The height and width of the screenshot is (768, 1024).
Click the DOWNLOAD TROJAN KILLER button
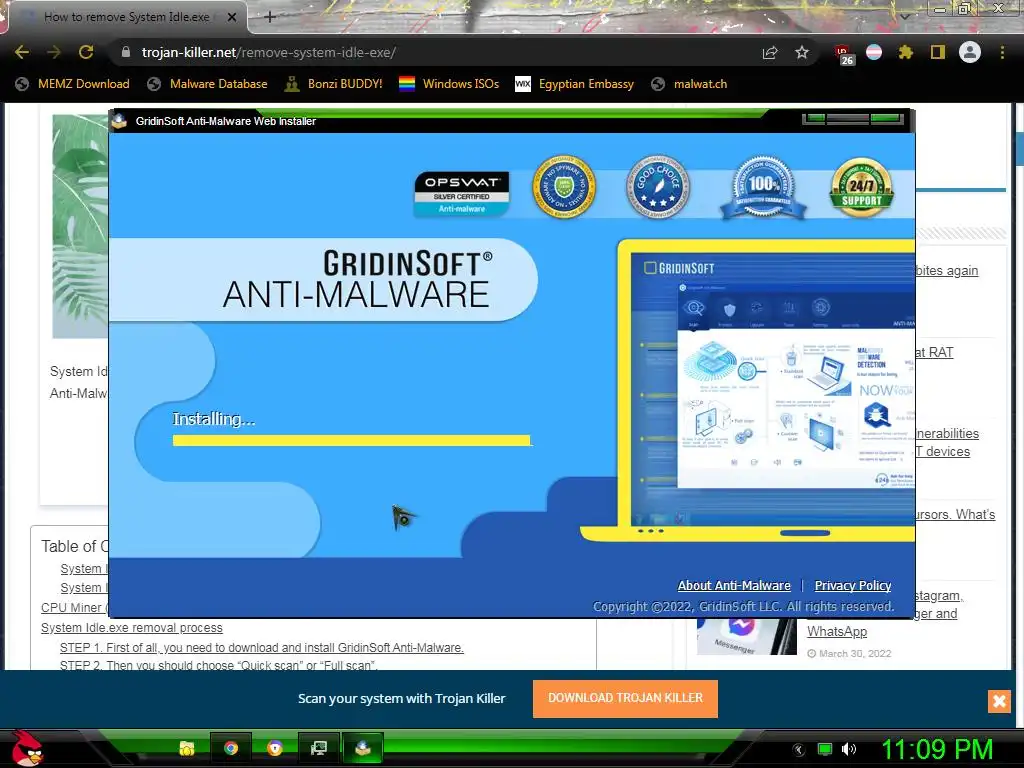(x=625, y=698)
